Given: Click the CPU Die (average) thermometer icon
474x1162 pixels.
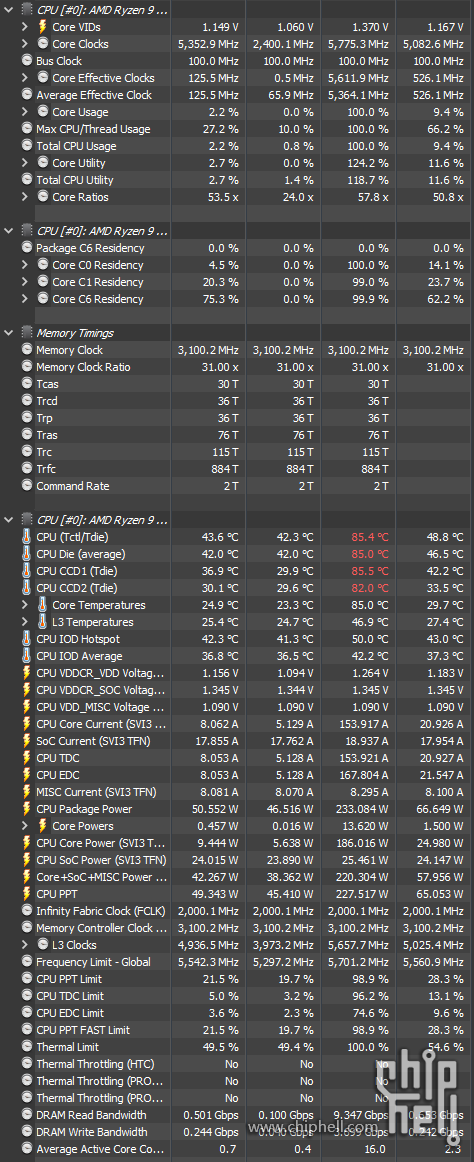Looking at the screenshot, I should (27, 554).
